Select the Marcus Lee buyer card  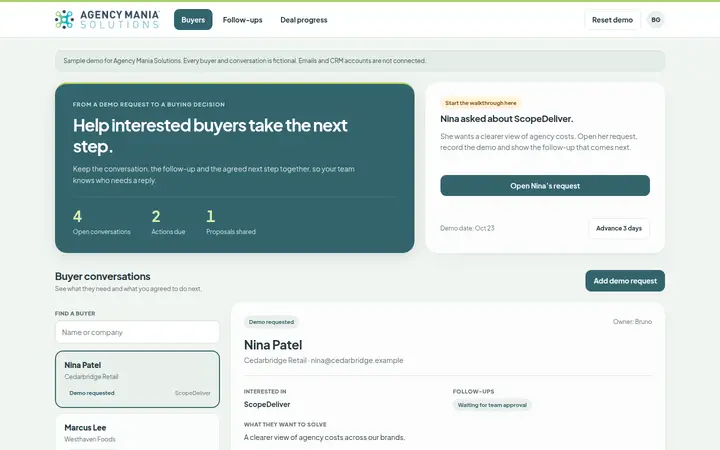point(137,432)
